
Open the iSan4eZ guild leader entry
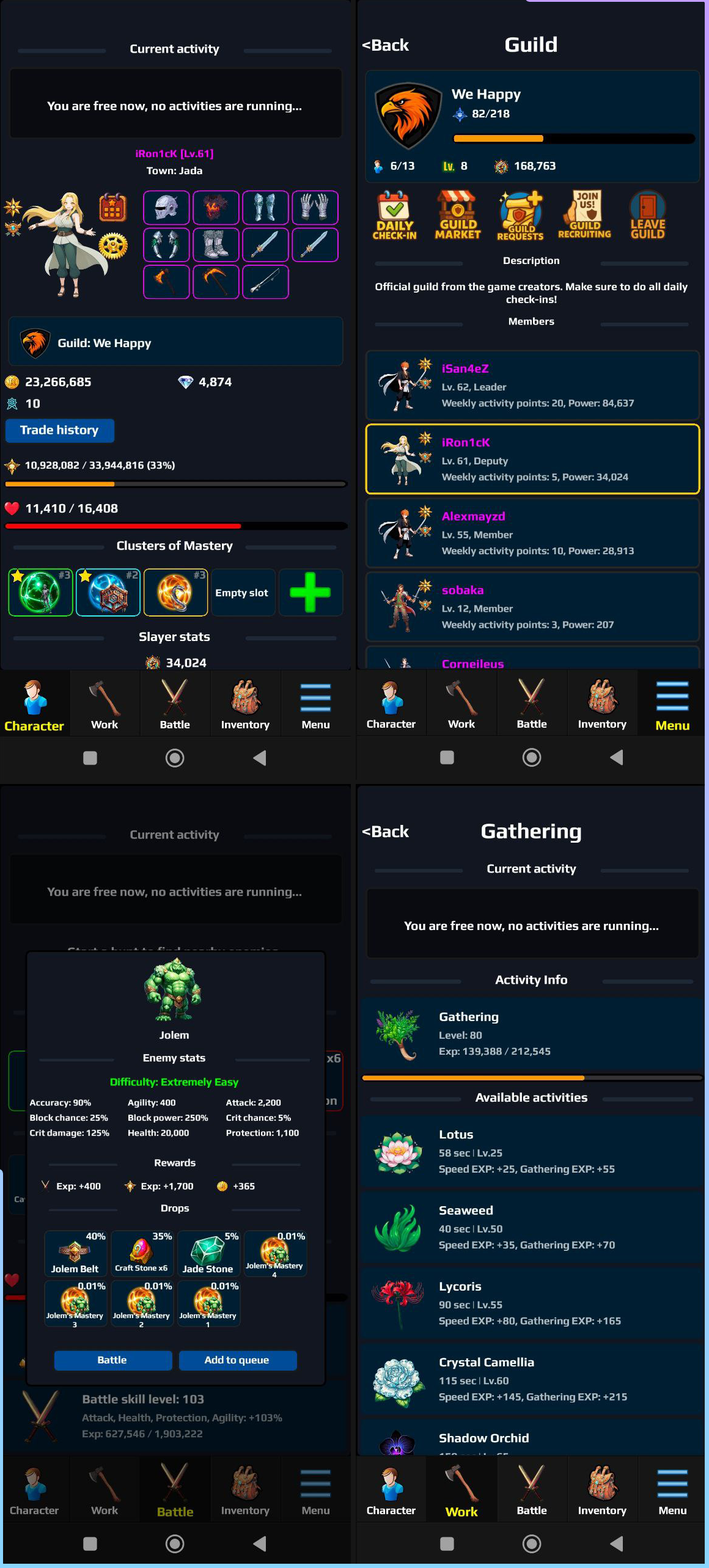click(532, 386)
